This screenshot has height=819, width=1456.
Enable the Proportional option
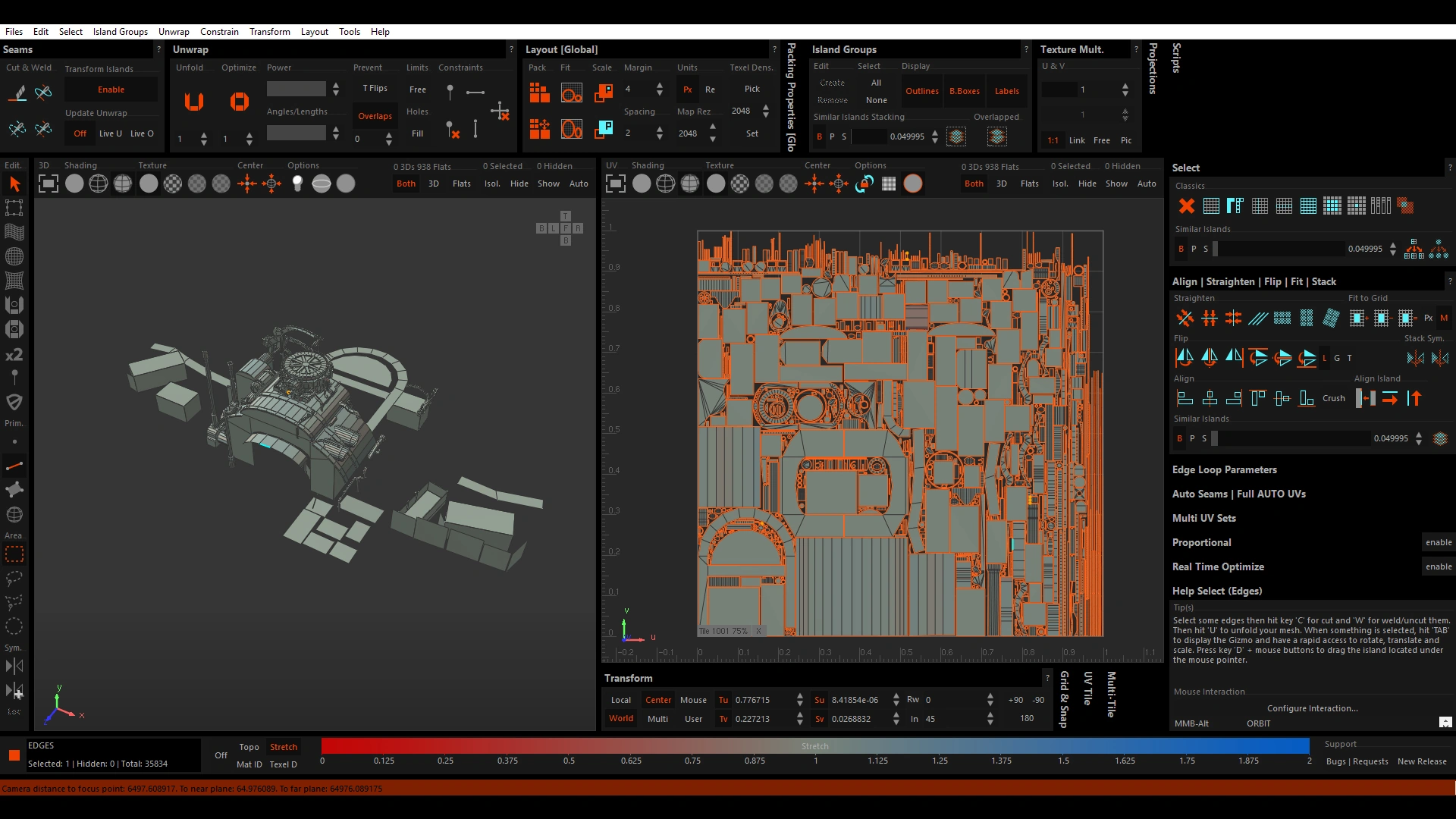(1438, 542)
